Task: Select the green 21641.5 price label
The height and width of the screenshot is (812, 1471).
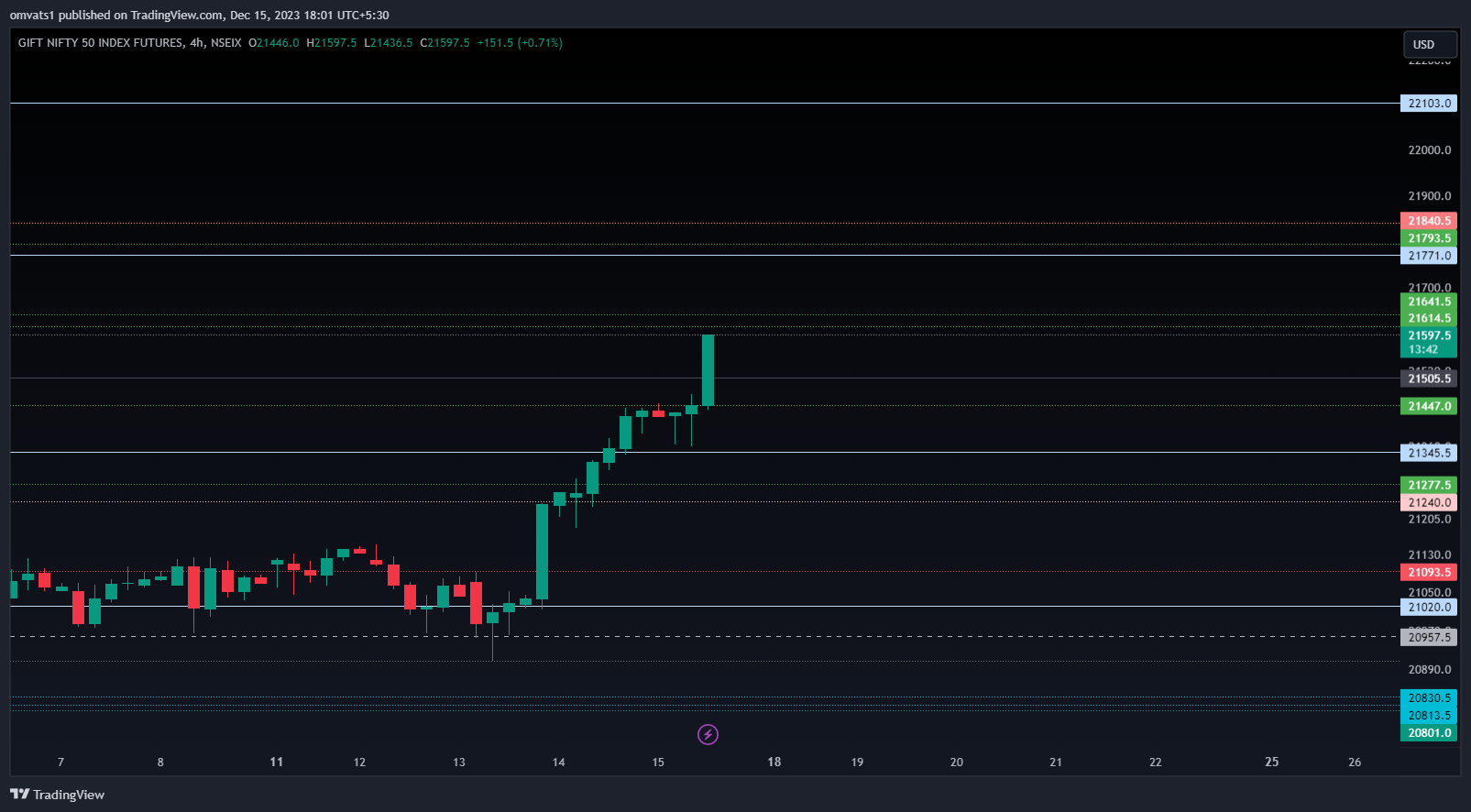Action: pos(1429,302)
